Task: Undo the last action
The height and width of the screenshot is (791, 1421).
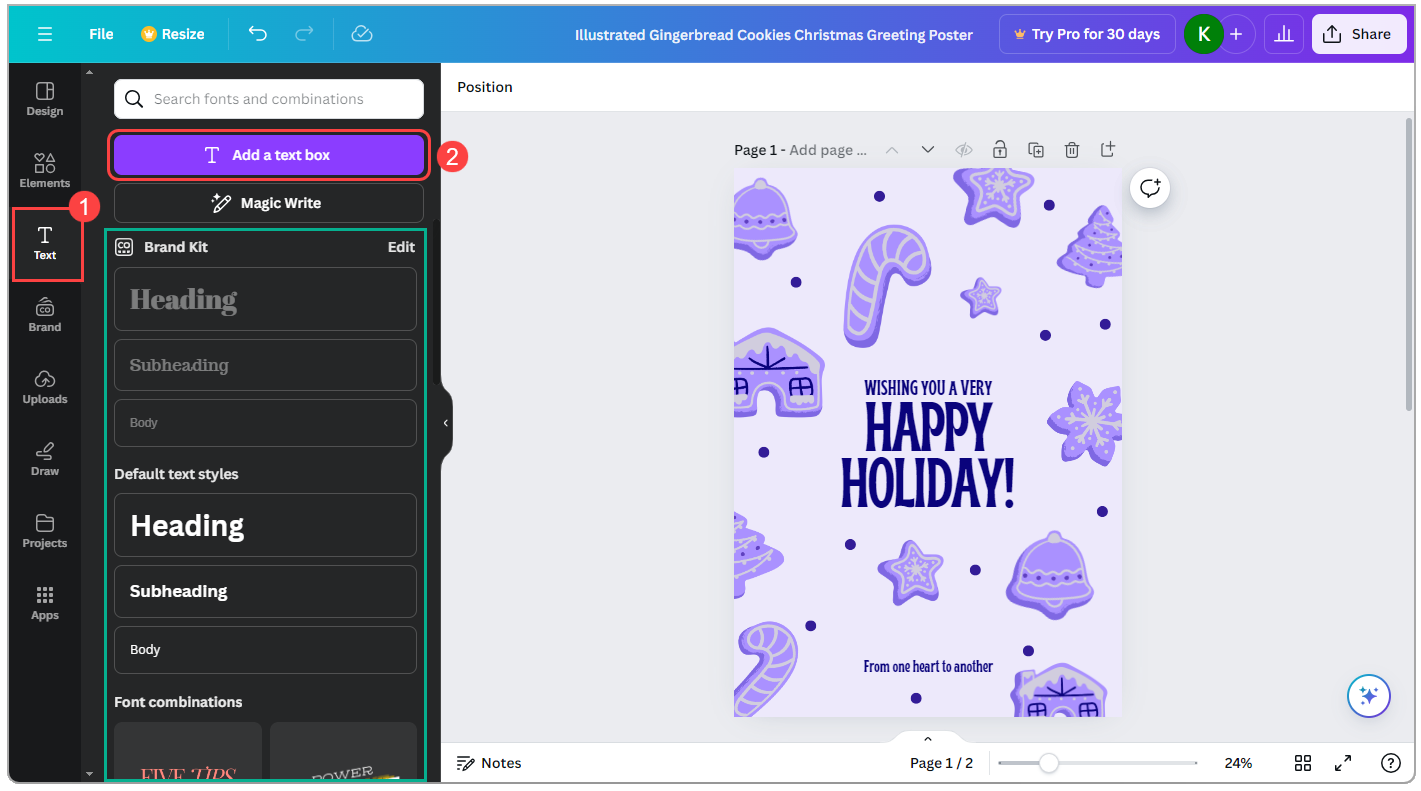Action: pos(258,33)
